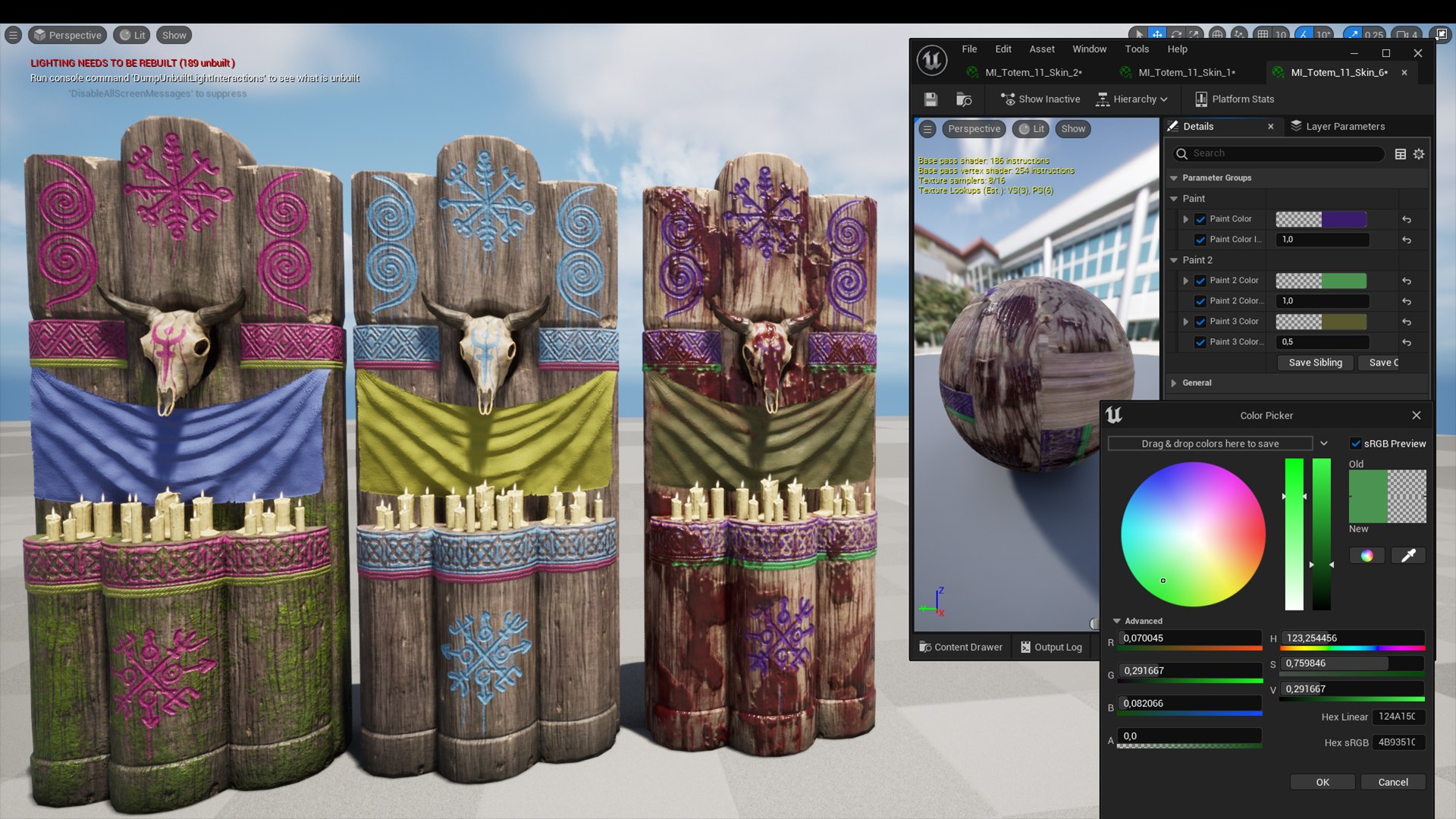Open the Tools menu
1456x819 pixels.
coord(1137,49)
